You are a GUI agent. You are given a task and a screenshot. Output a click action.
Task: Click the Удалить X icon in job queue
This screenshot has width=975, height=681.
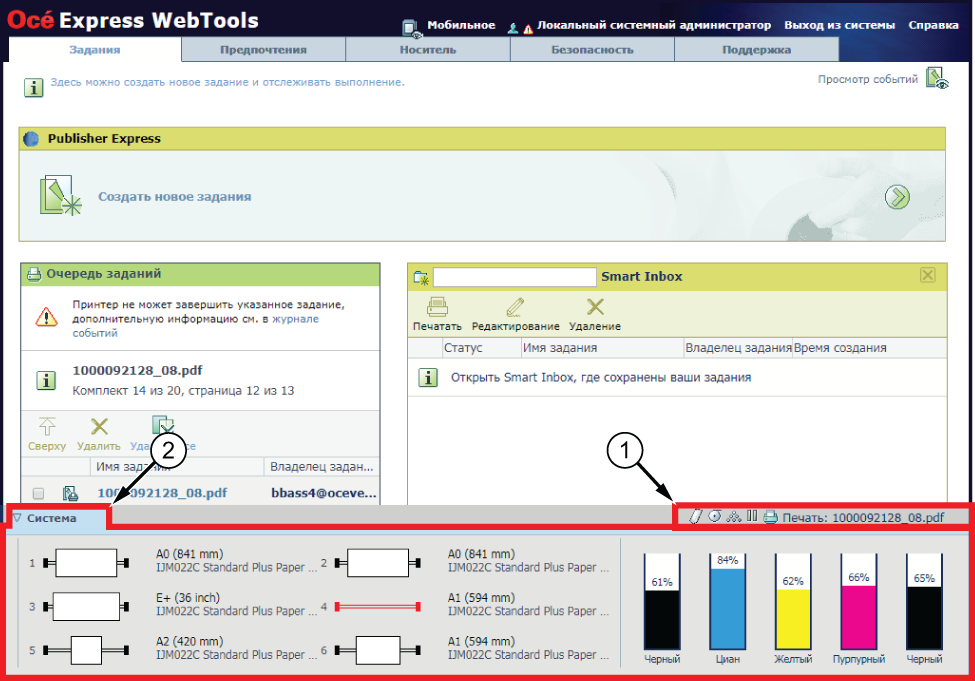click(99, 427)
